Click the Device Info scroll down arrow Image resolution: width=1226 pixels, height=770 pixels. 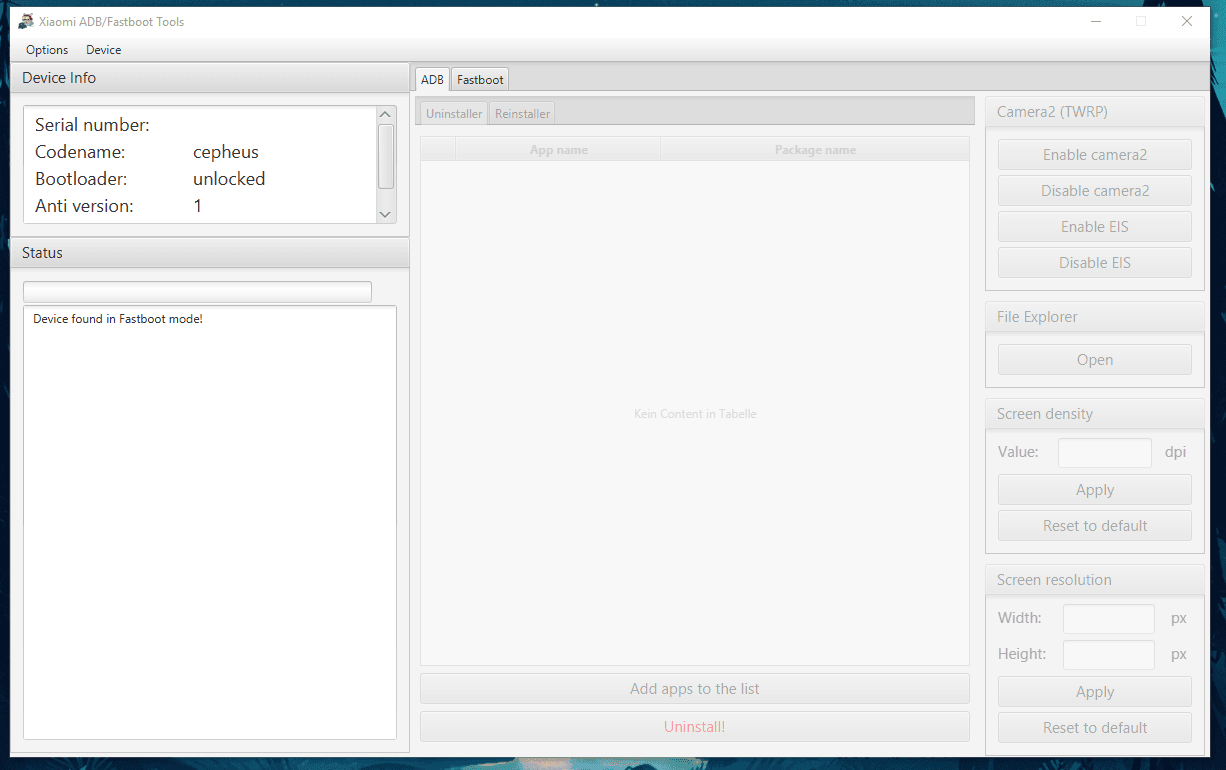(386, 214)
